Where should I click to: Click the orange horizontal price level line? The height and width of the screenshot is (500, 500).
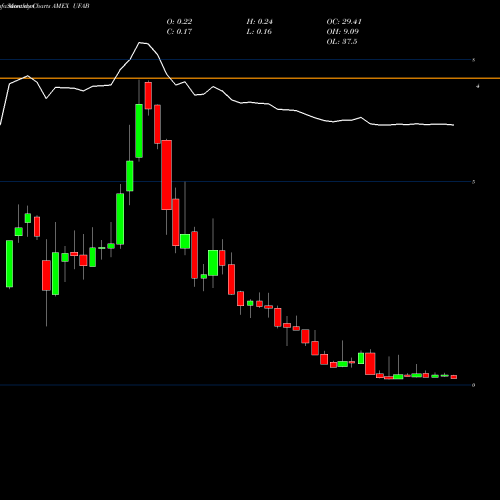pos(250,78)
